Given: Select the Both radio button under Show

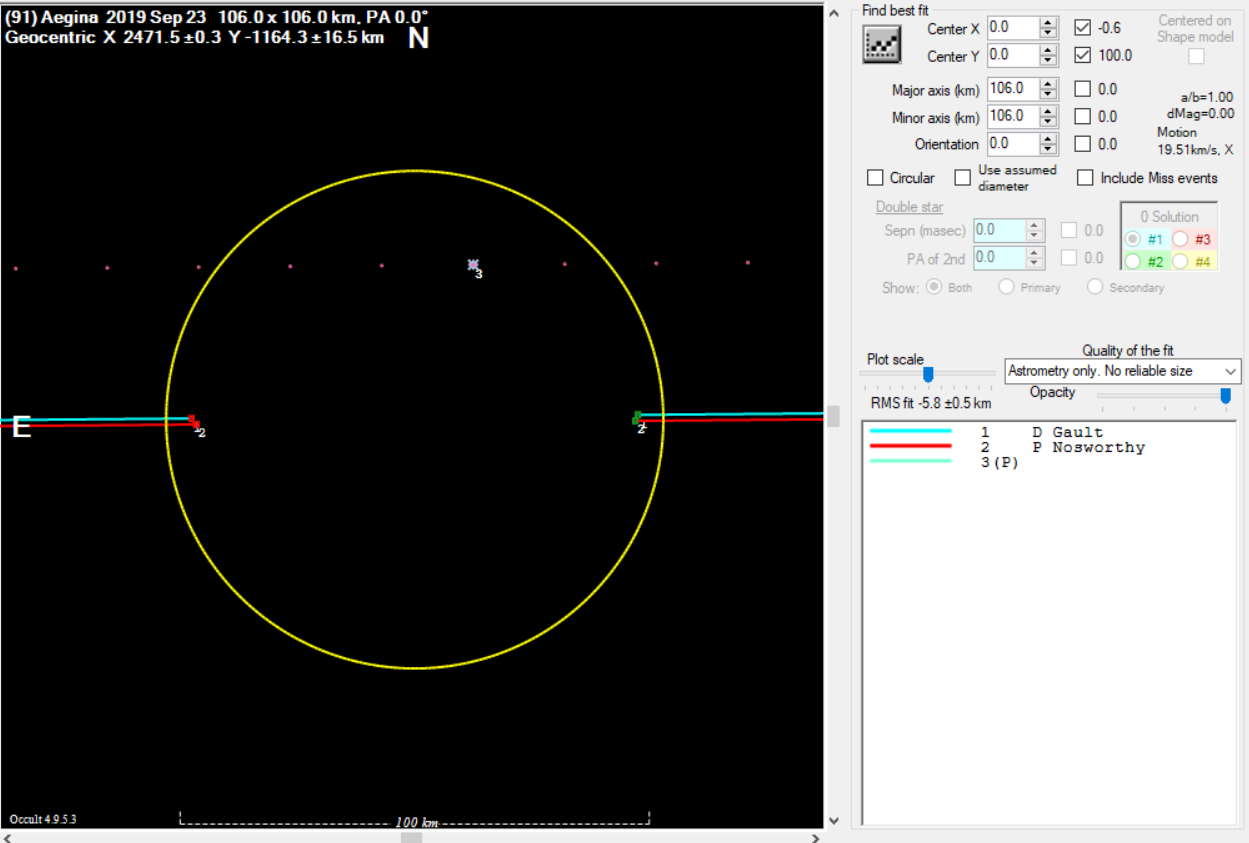Looking at the screenshot, I should tap(934, 287).
